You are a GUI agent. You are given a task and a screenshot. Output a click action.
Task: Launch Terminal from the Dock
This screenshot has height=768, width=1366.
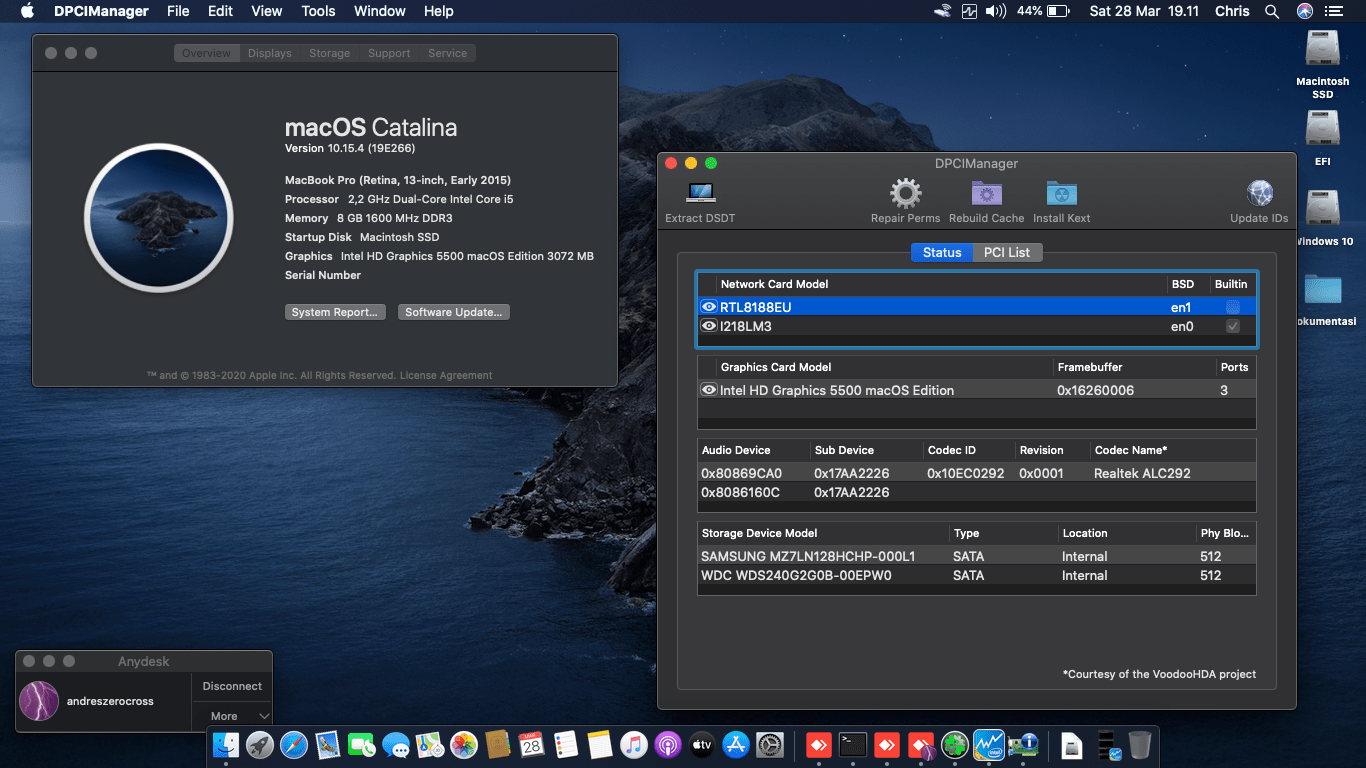852,745
